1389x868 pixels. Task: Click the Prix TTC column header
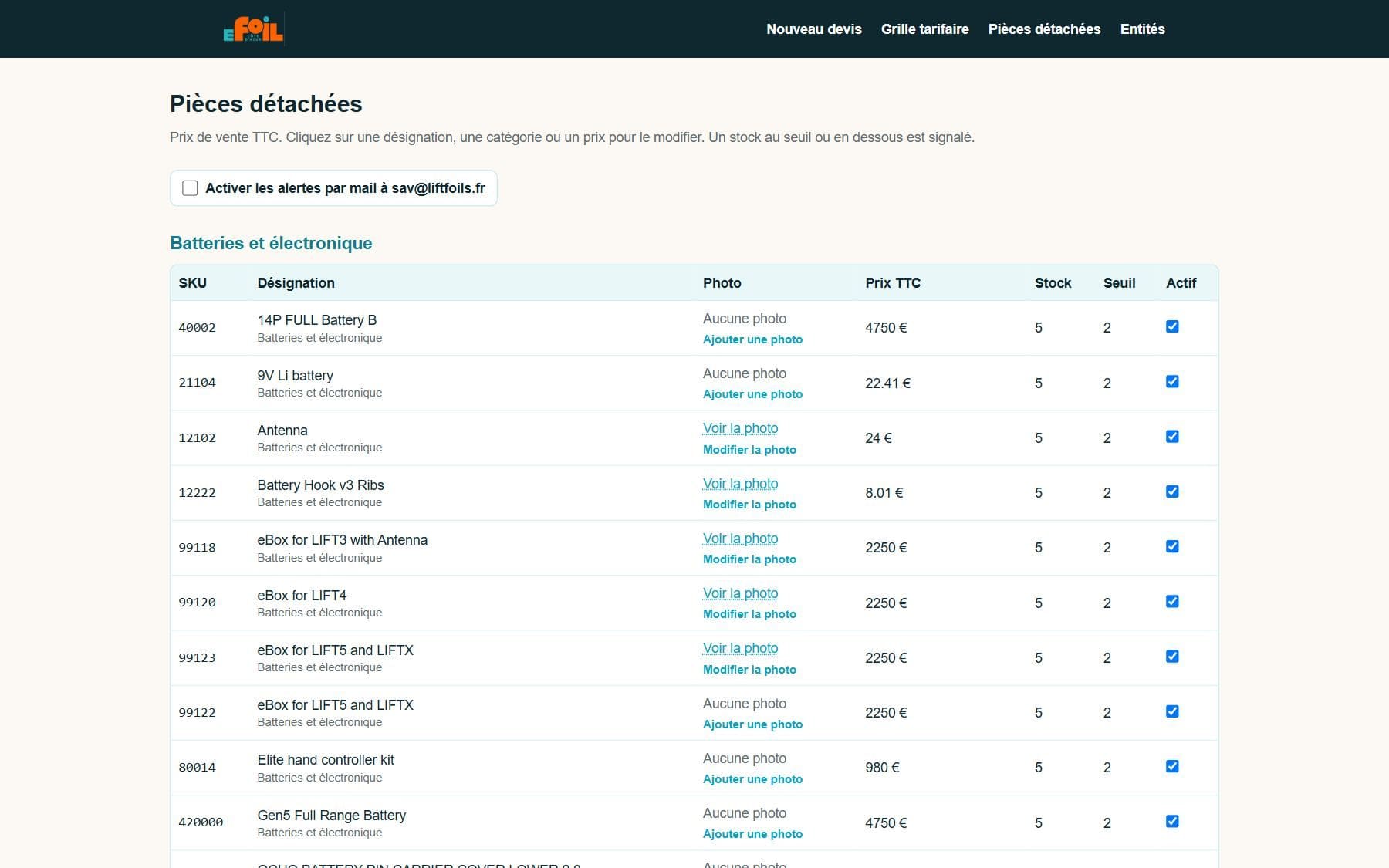(x=893, y=283)
